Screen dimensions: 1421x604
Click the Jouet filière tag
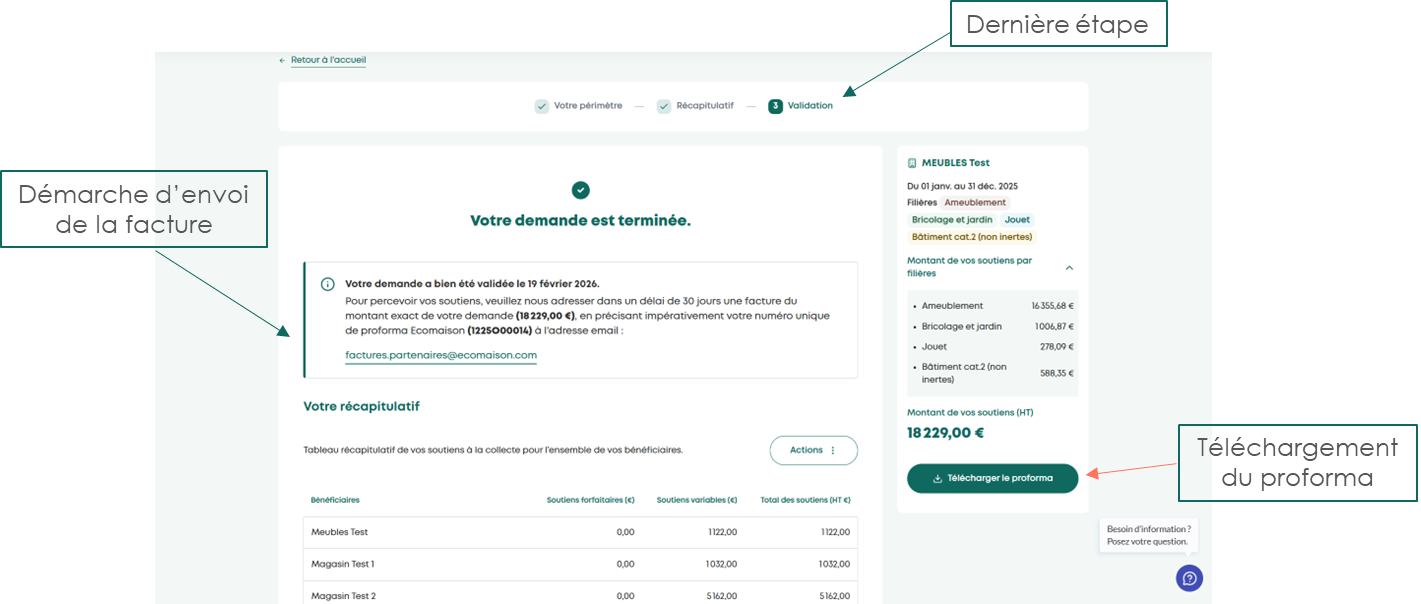pos(1017,220)
